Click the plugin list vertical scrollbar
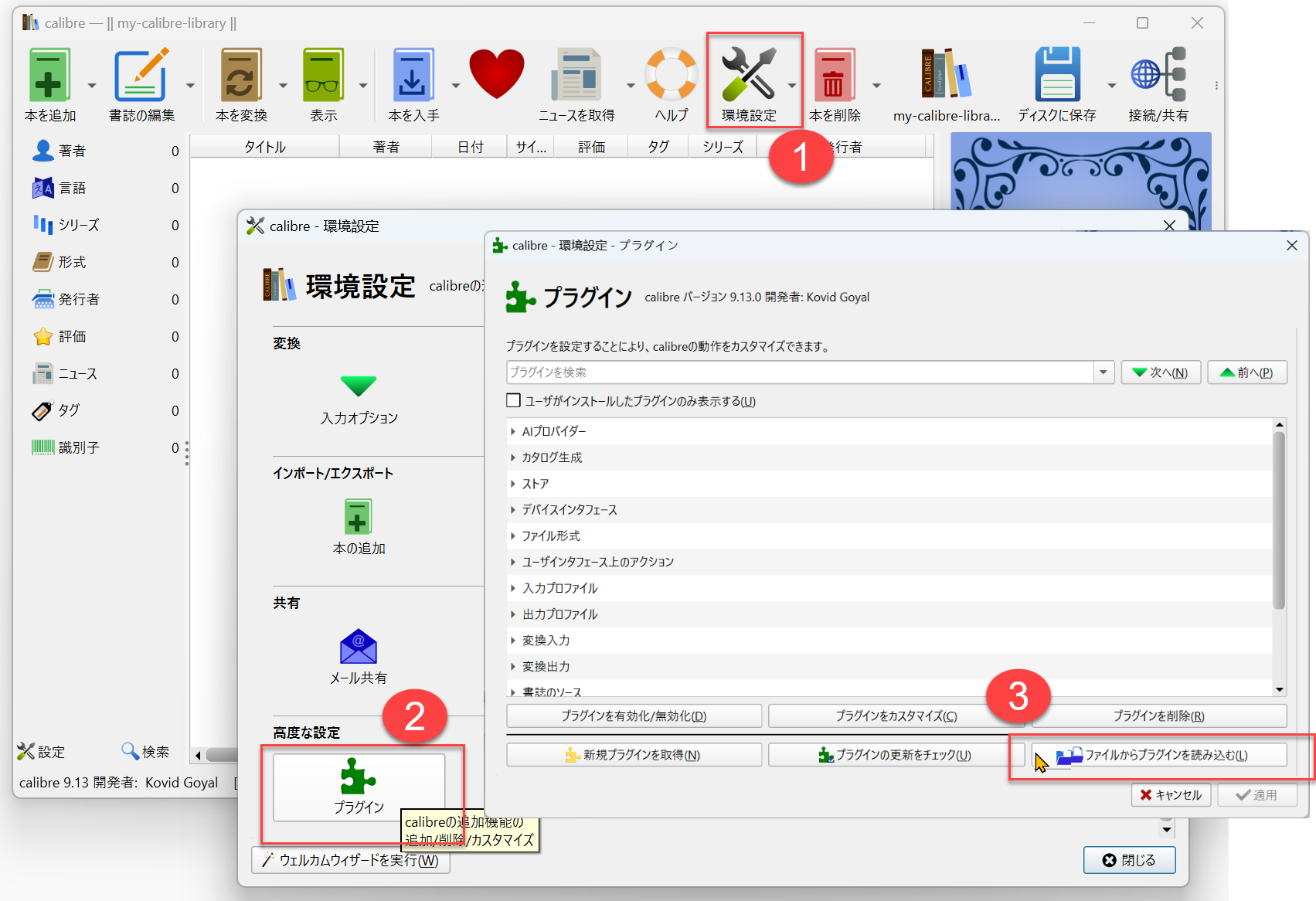 click(x=1279, y=556)
